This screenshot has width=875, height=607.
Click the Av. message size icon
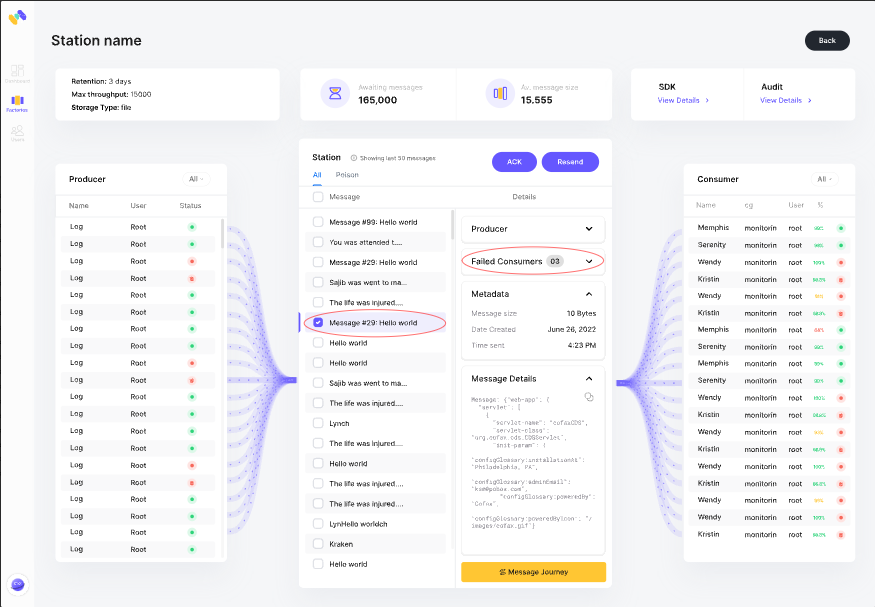tap(497, 94)
